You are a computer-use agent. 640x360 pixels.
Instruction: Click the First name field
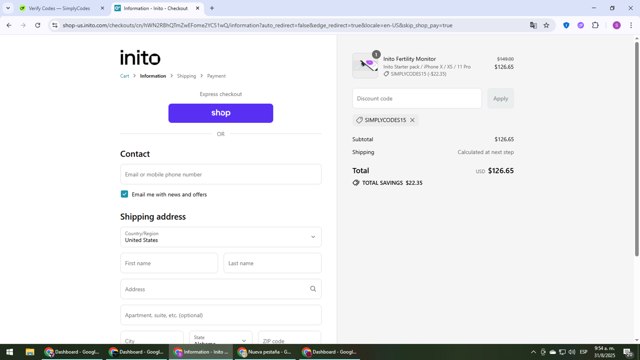click(x=169, y=263)
